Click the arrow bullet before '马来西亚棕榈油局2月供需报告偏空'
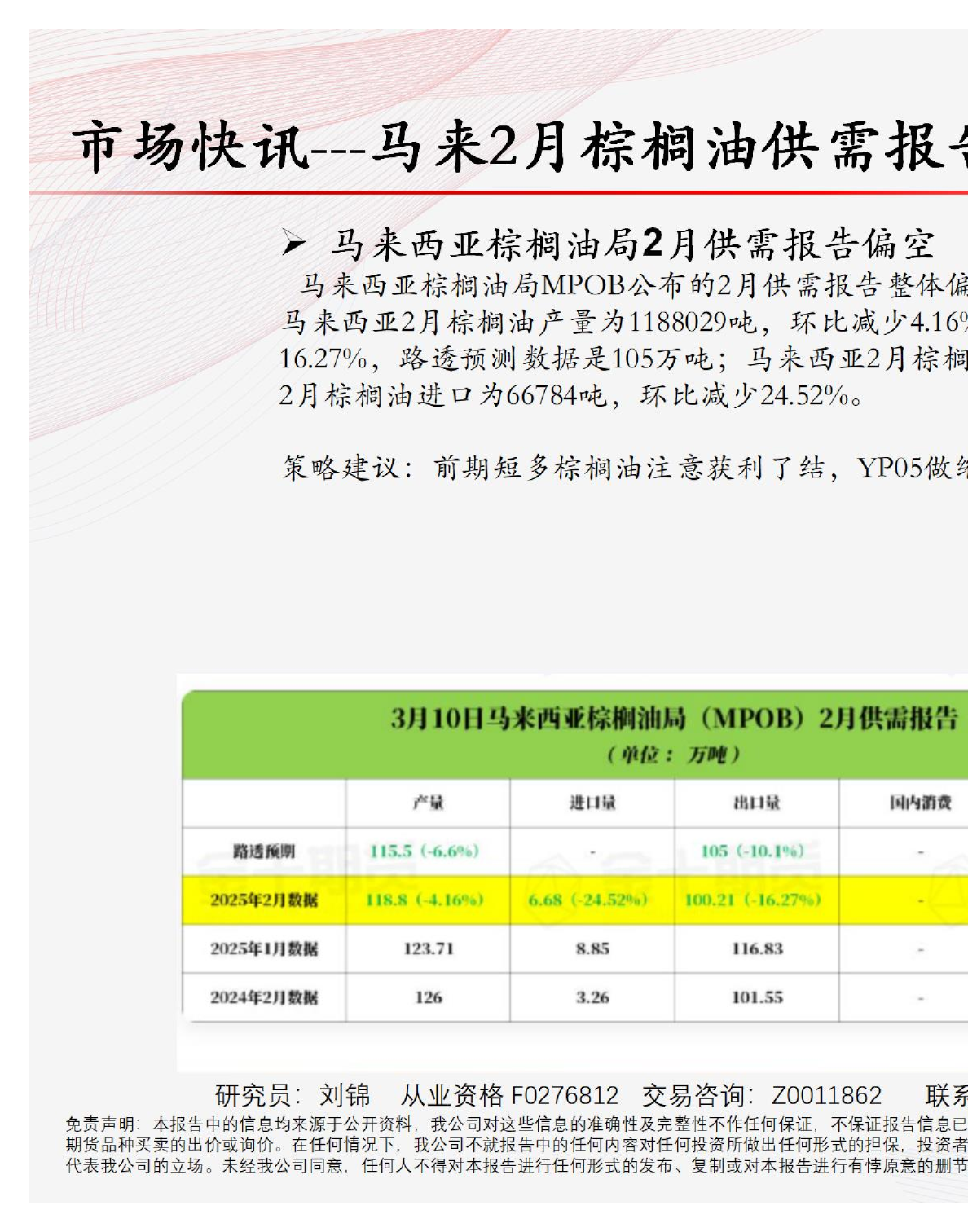This screenshot has width=968, height=1232. point(293,243)
